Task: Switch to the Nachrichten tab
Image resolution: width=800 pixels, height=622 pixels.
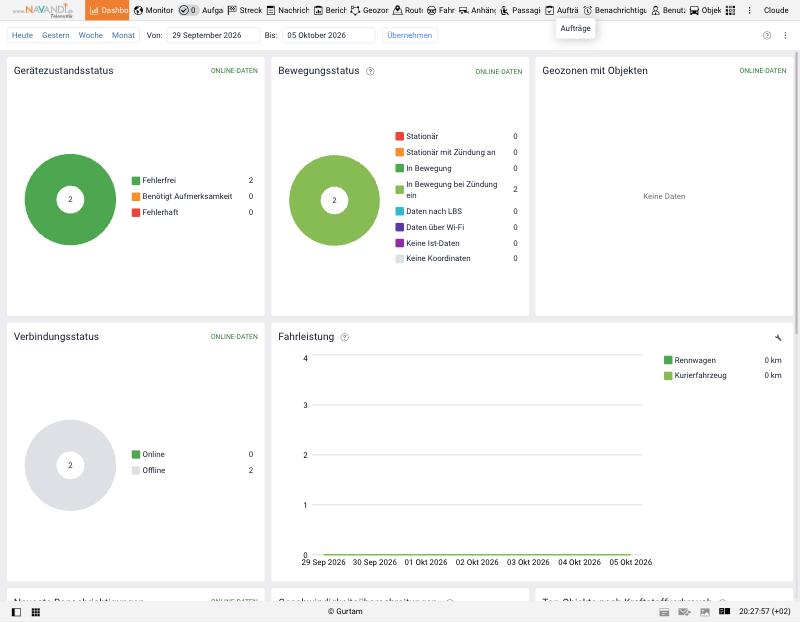Action: click(x=288, y=10)
